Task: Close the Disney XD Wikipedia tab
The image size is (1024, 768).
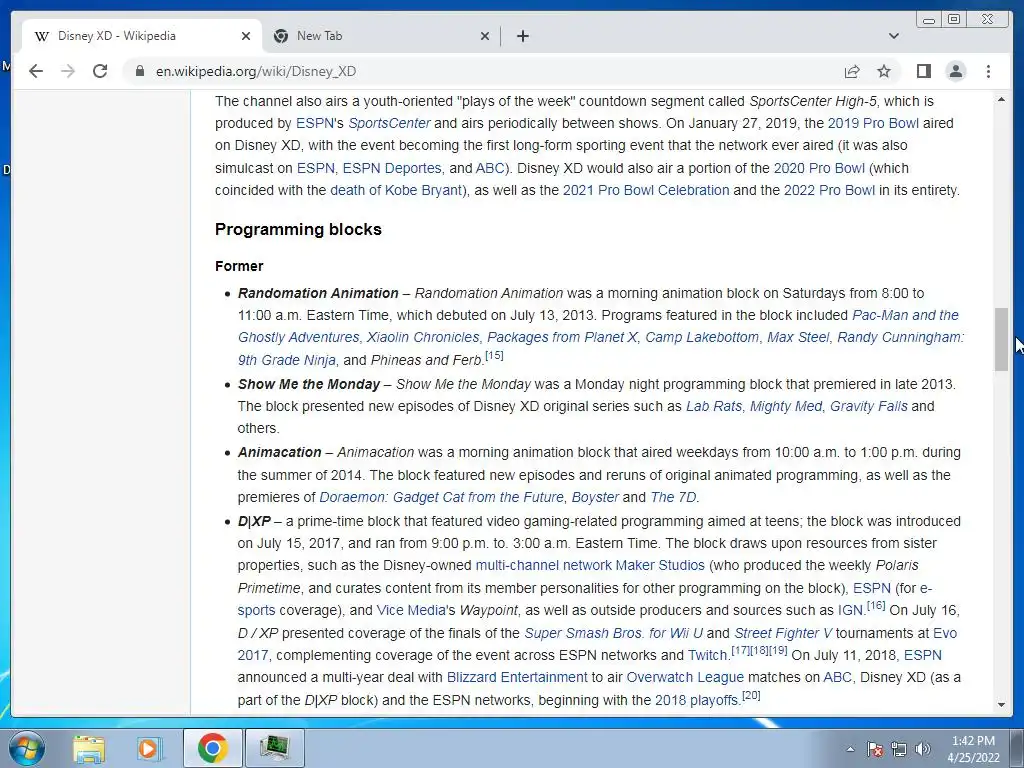Action: [246, 36]
